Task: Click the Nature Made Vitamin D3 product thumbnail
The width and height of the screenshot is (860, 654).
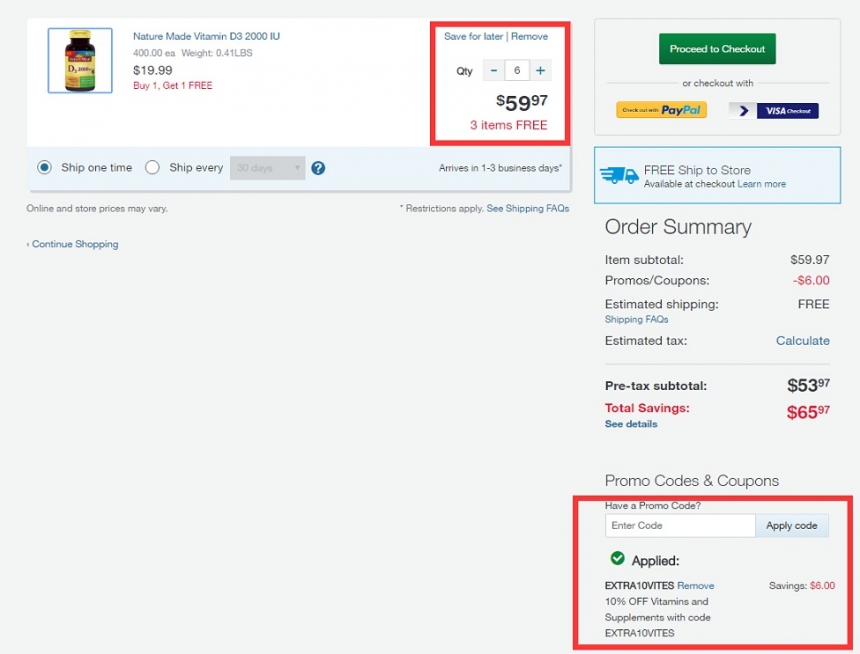Action: point(80,61)
